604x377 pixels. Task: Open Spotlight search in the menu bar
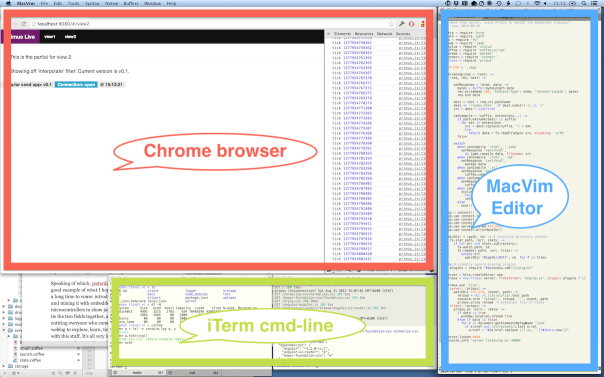[584, 3]
